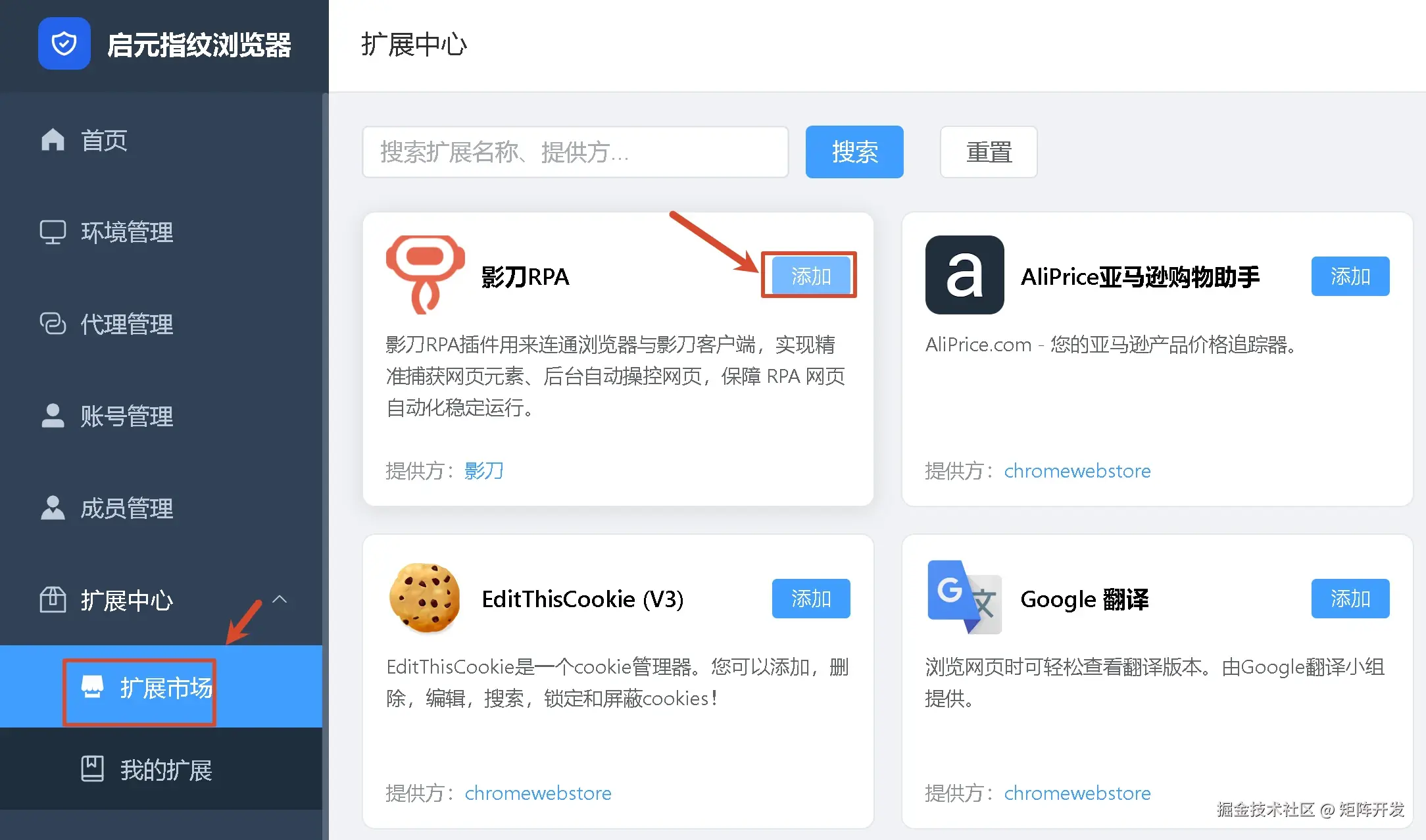The image size is (1426, 840).
Task: Click the sidebar vertical scrollbar
Action: click(x=325, y=466)
